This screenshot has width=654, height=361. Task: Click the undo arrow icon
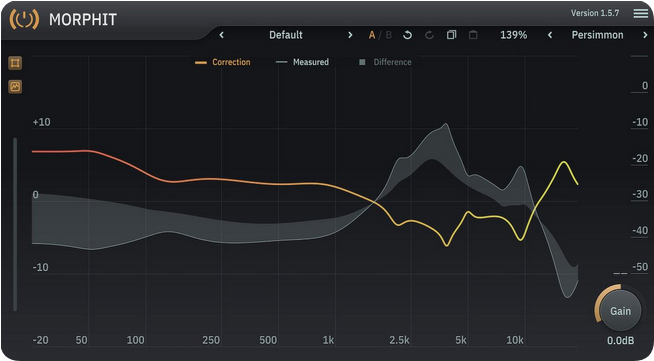407,35
